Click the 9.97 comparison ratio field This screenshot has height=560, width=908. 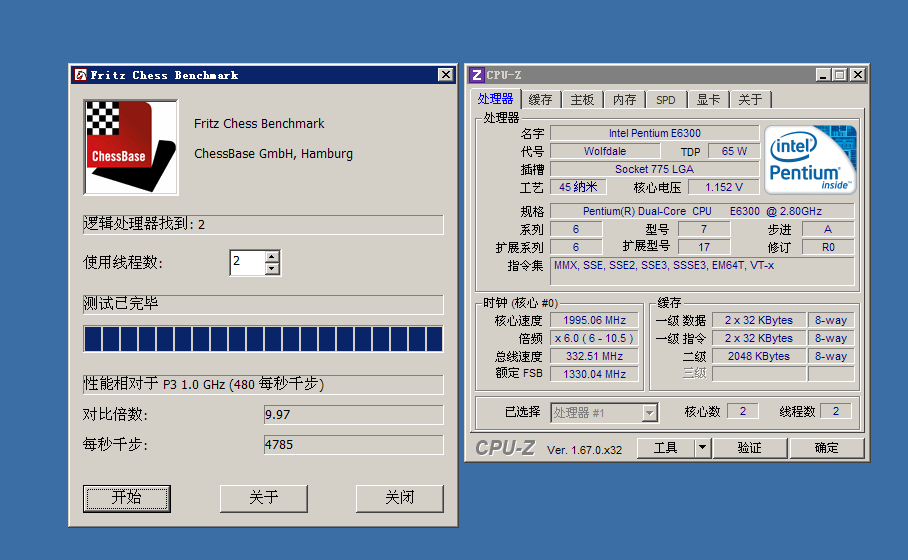click(353, 415)
